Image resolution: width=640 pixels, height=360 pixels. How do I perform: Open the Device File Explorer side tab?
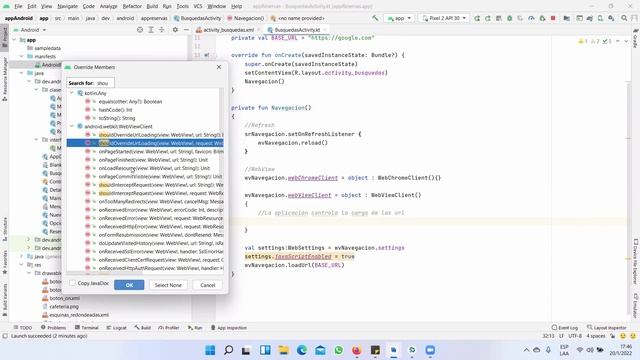636,261
